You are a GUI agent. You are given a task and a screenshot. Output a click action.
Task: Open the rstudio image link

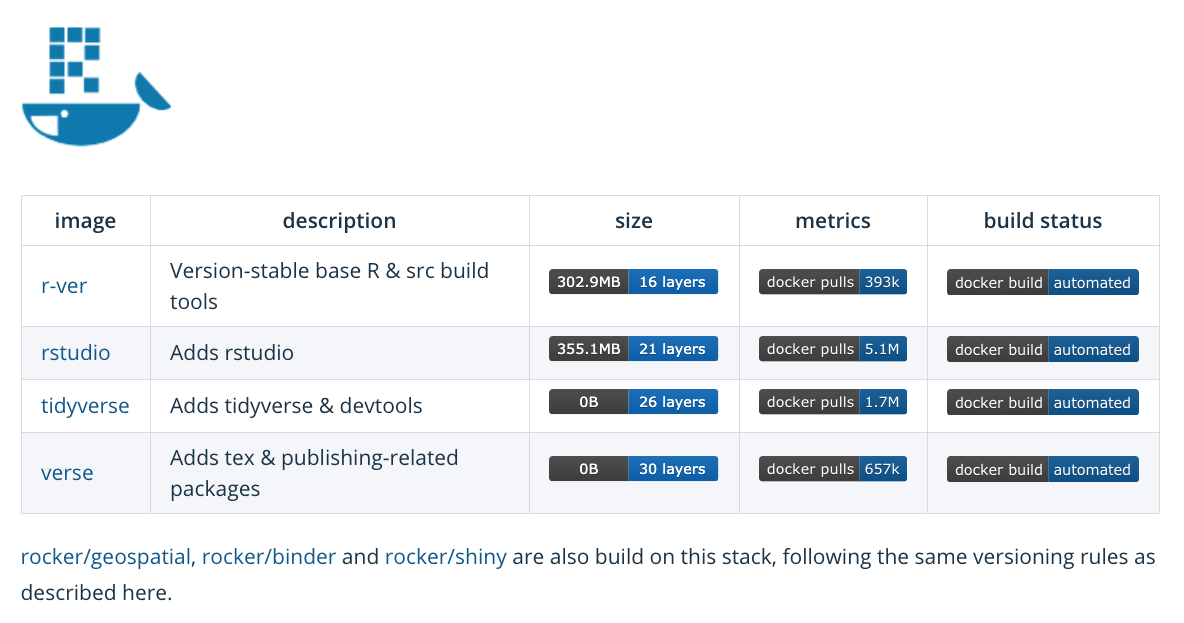(76, 353)
